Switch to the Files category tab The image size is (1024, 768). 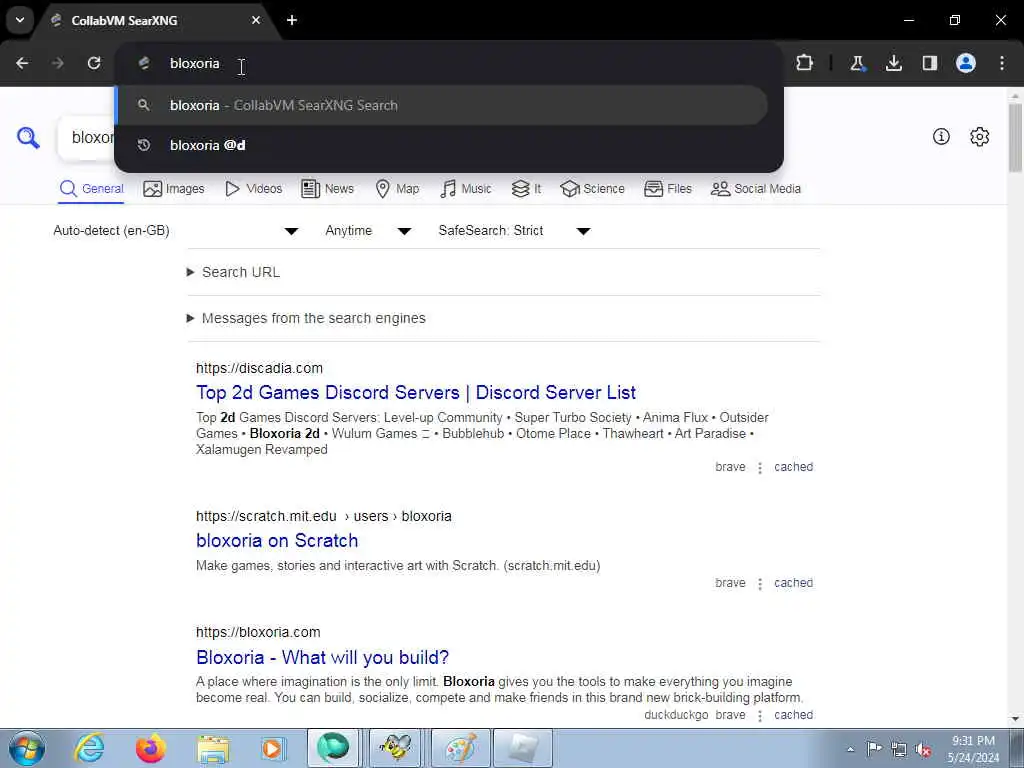[667, 189]
